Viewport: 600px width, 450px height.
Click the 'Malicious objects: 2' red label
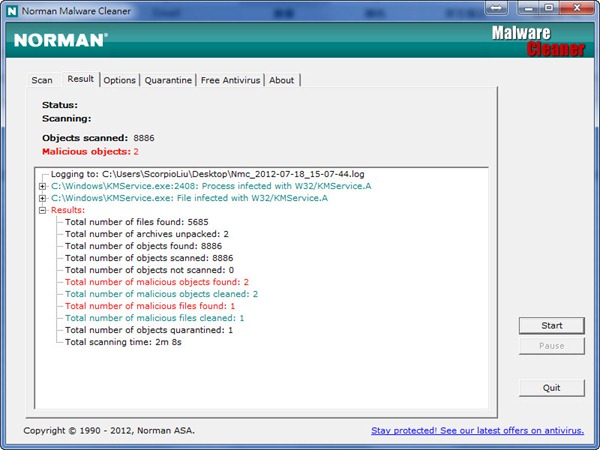90,152
